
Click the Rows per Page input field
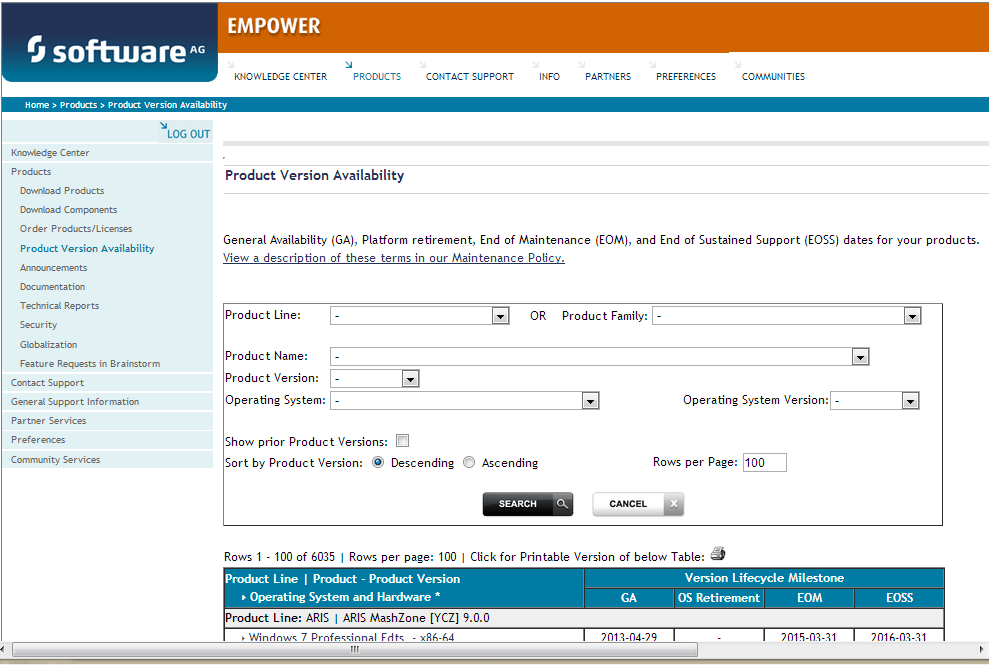tap(764, 463)
